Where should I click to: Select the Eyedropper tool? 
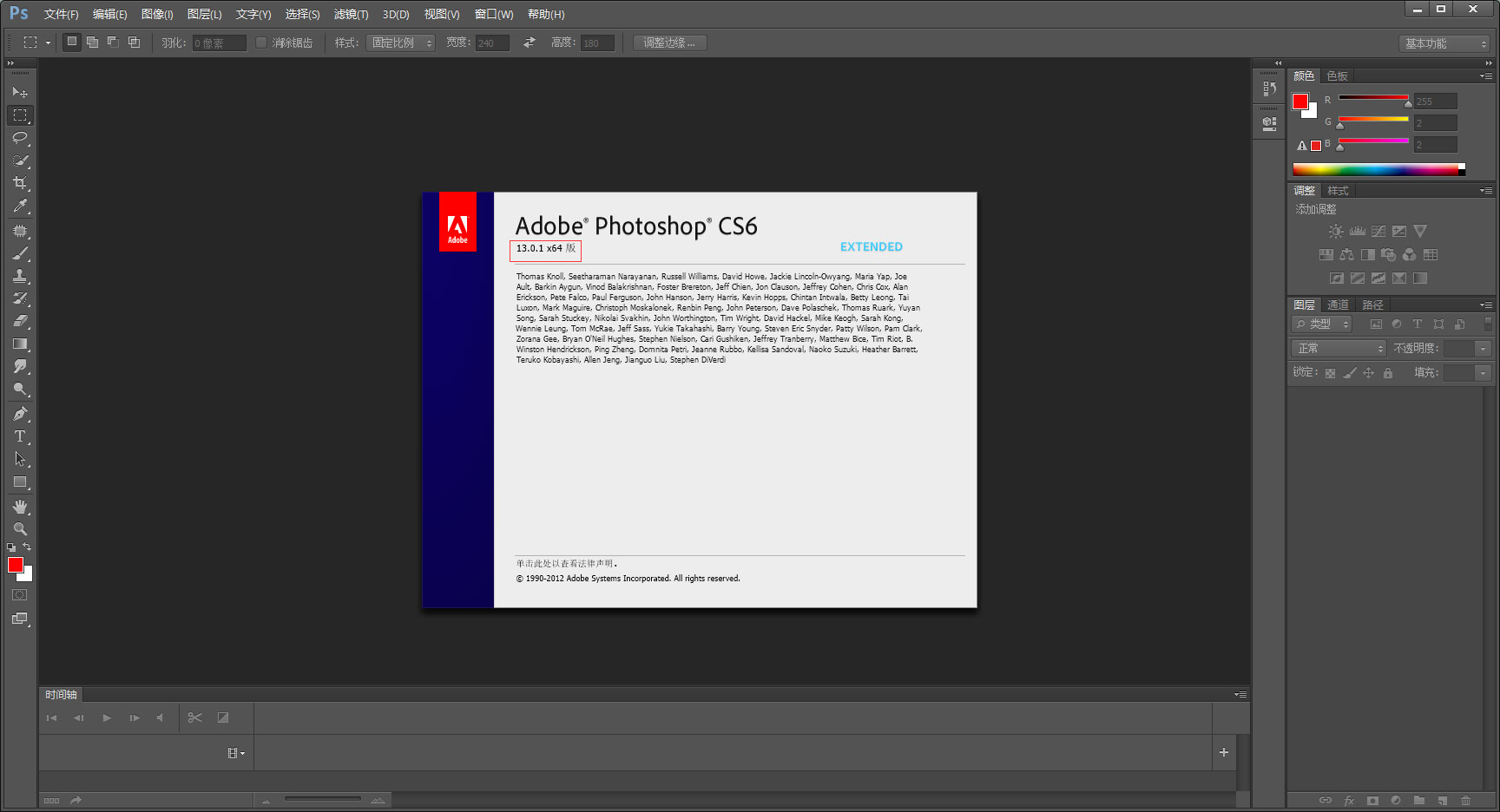[20, 206]
